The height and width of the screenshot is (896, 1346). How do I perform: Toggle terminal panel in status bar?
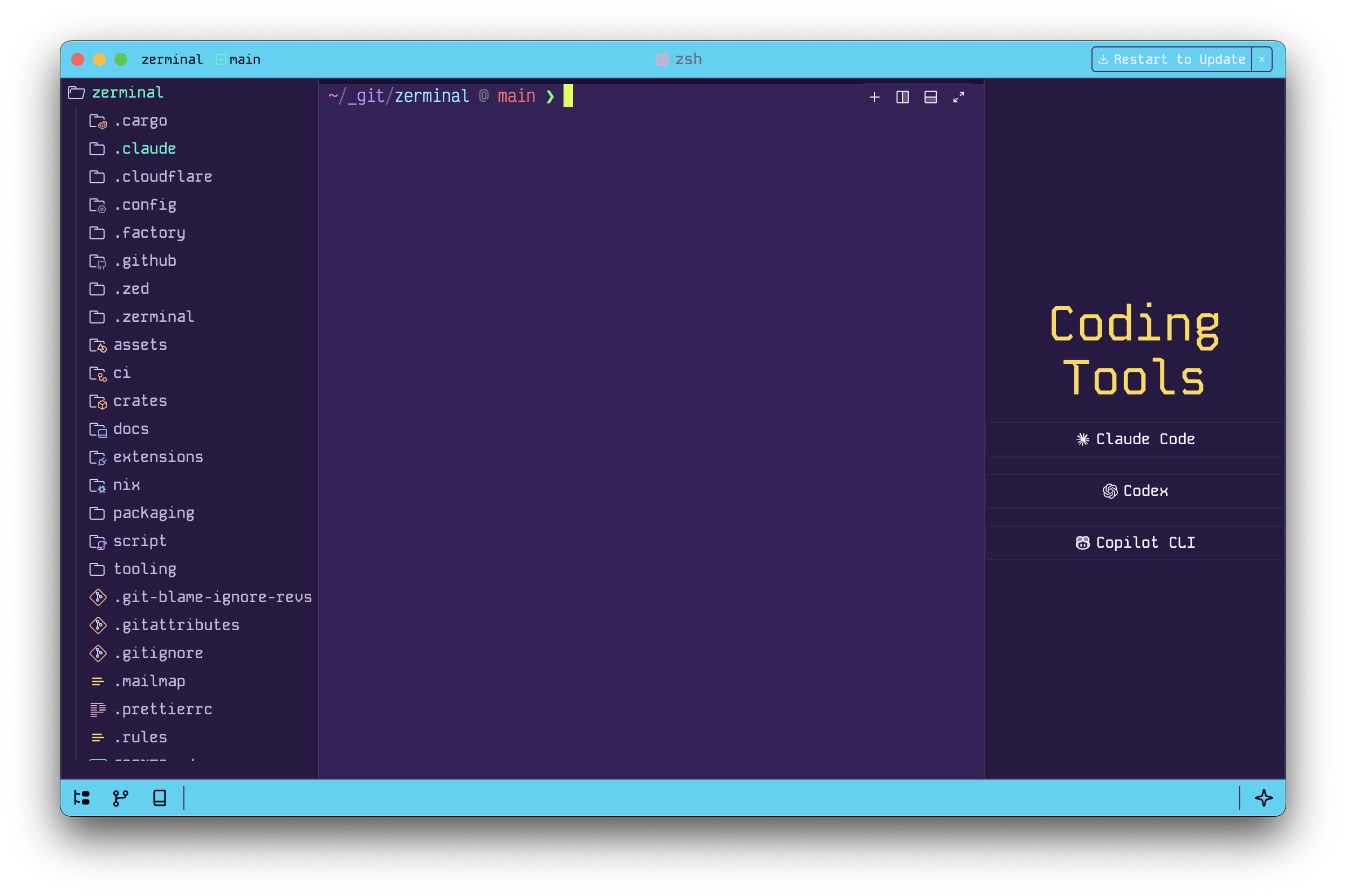click(160, 798)
